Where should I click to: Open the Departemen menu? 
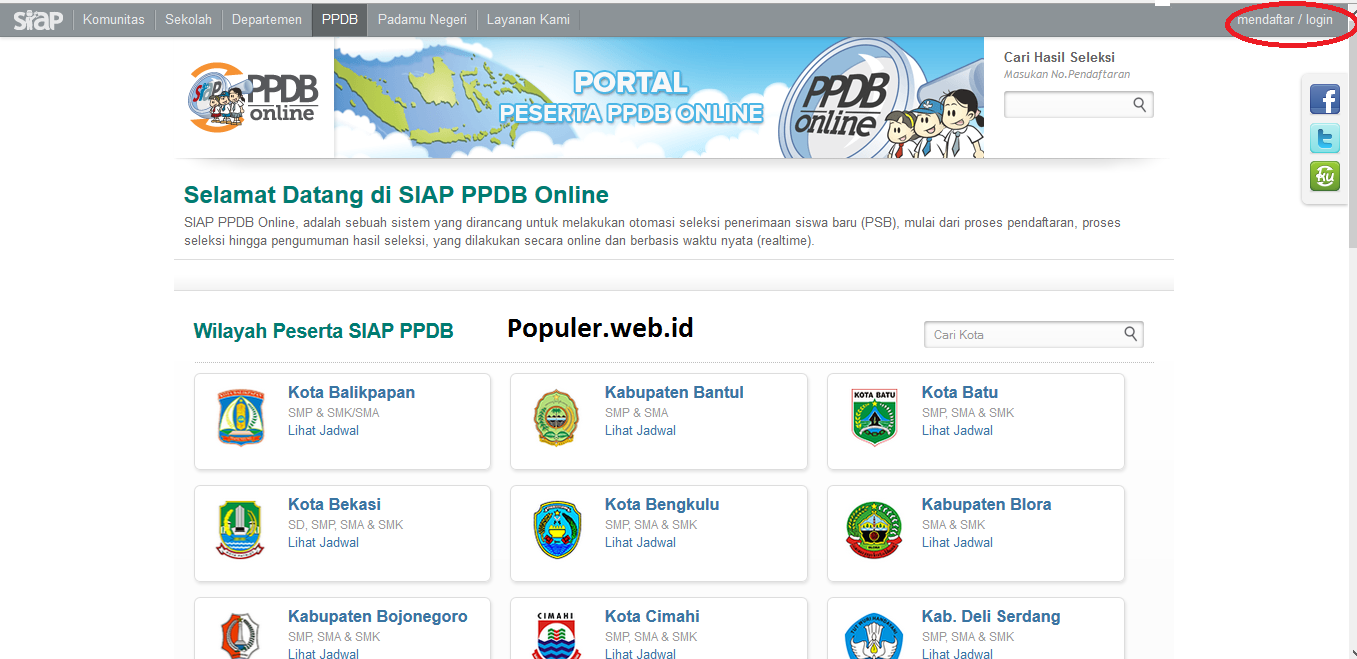tap(267, 19)
